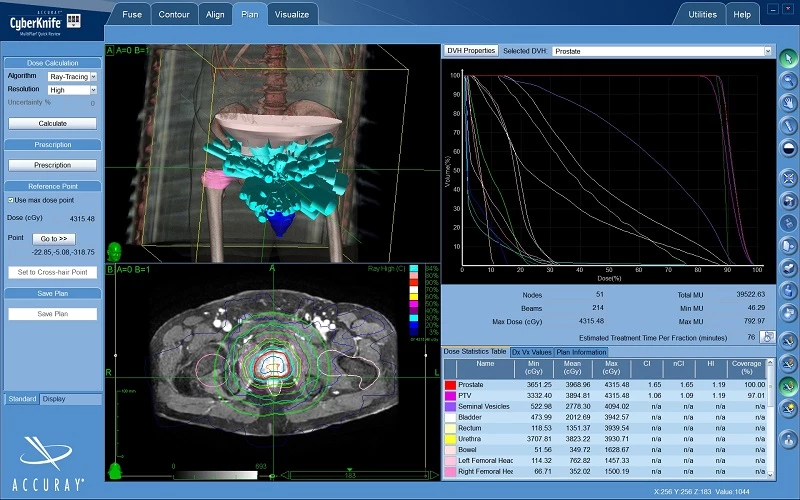
Task: Open the Align tab
Action: pos(215,14)
